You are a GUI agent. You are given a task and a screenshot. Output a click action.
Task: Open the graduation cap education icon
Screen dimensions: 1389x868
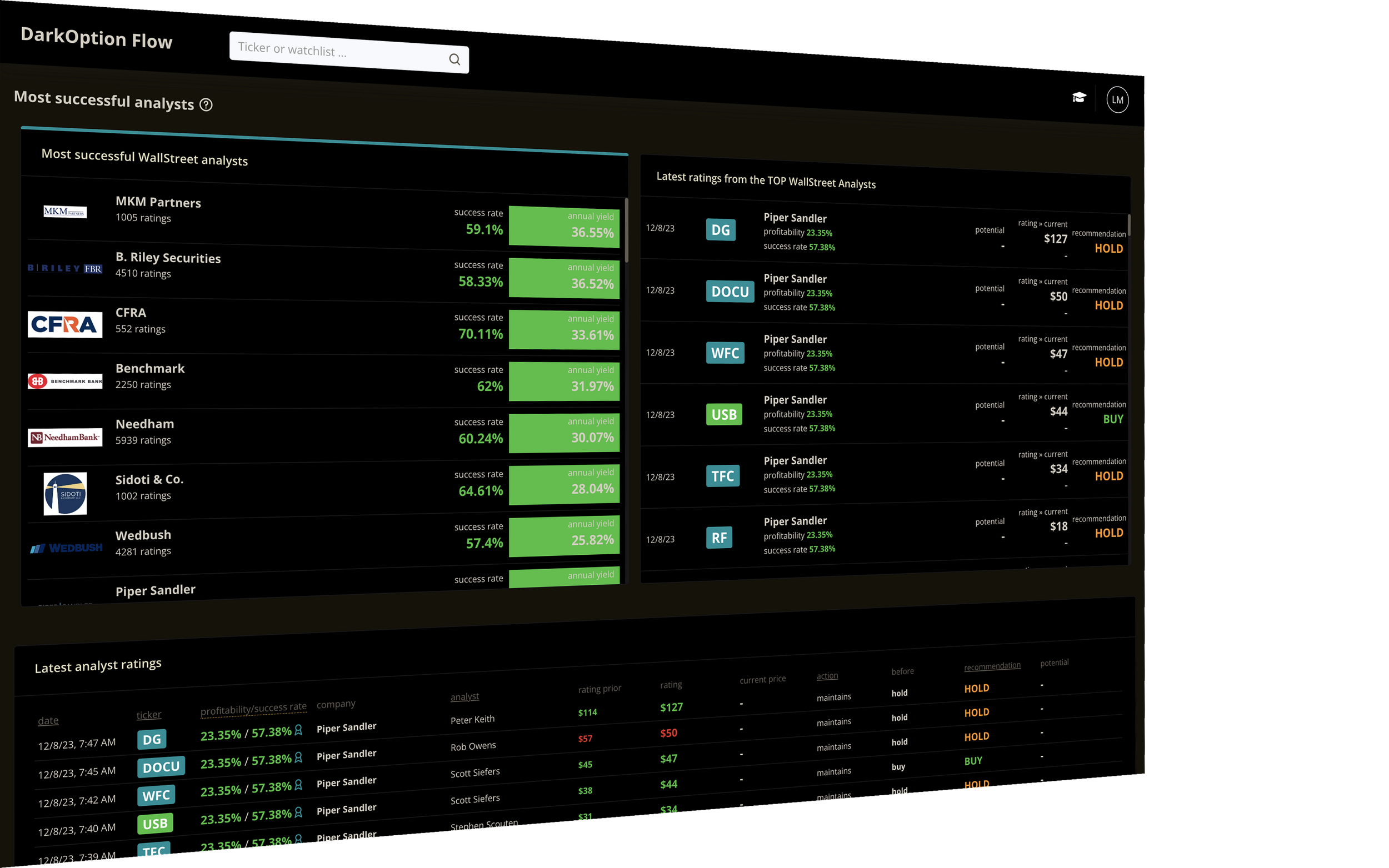pyautogui.click(x=1080, y=98)
